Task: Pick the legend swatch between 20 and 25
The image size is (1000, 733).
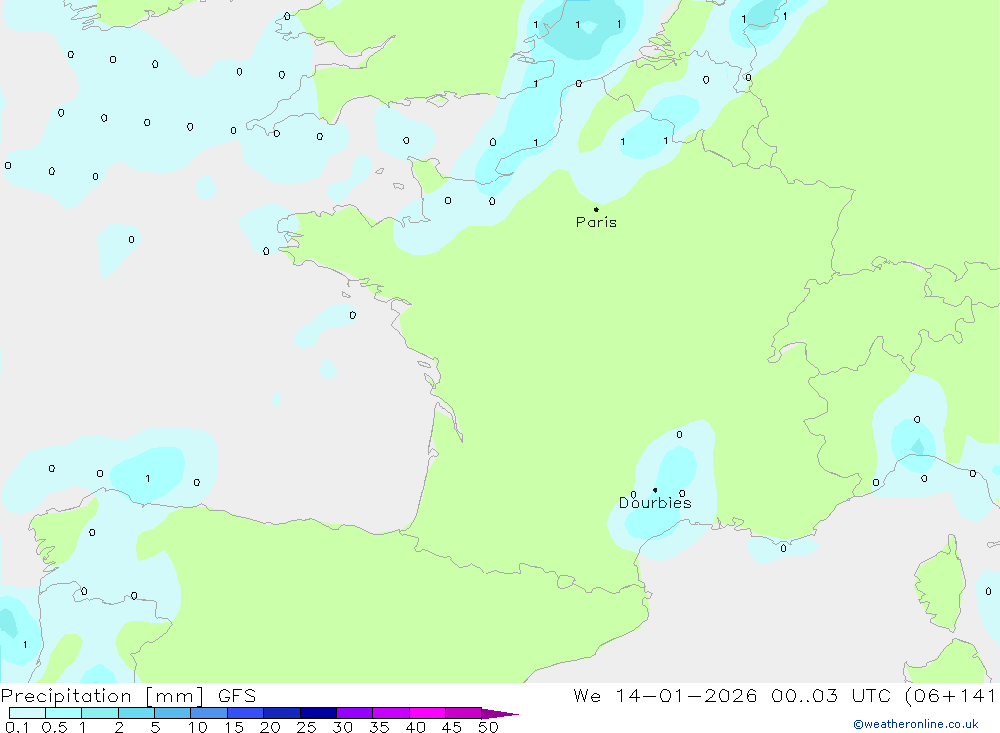Action: [282, 713]
